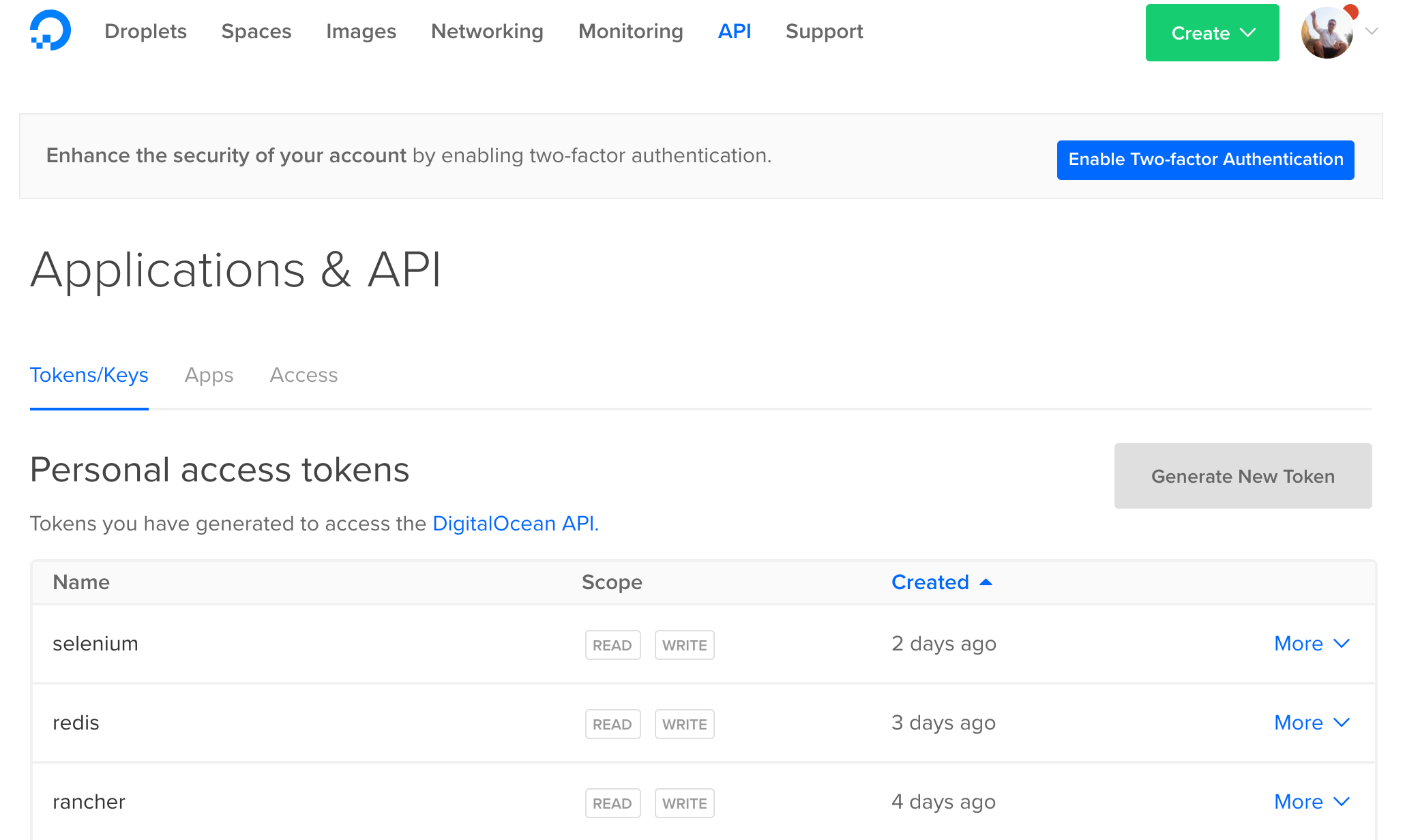Expand the account menu chevron beside avatar

point(1372,31)
